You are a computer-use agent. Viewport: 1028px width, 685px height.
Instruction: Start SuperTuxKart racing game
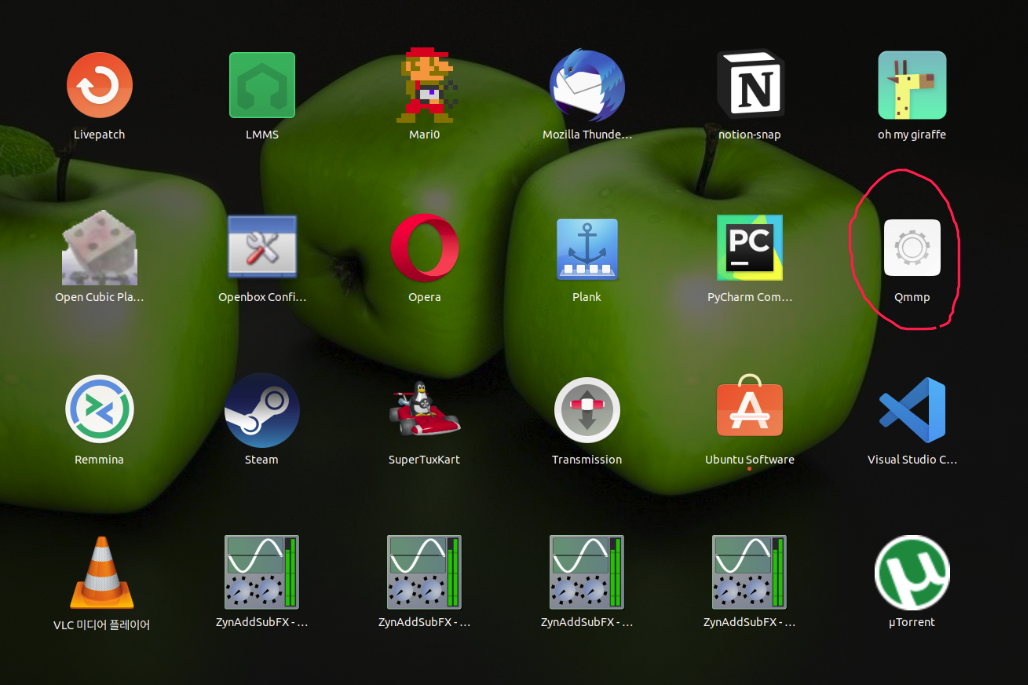425,409
